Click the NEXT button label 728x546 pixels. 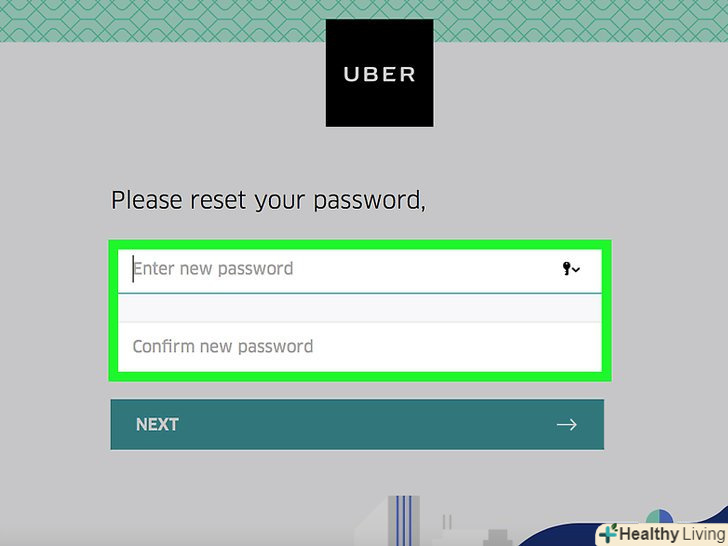[x=157, y=424]
